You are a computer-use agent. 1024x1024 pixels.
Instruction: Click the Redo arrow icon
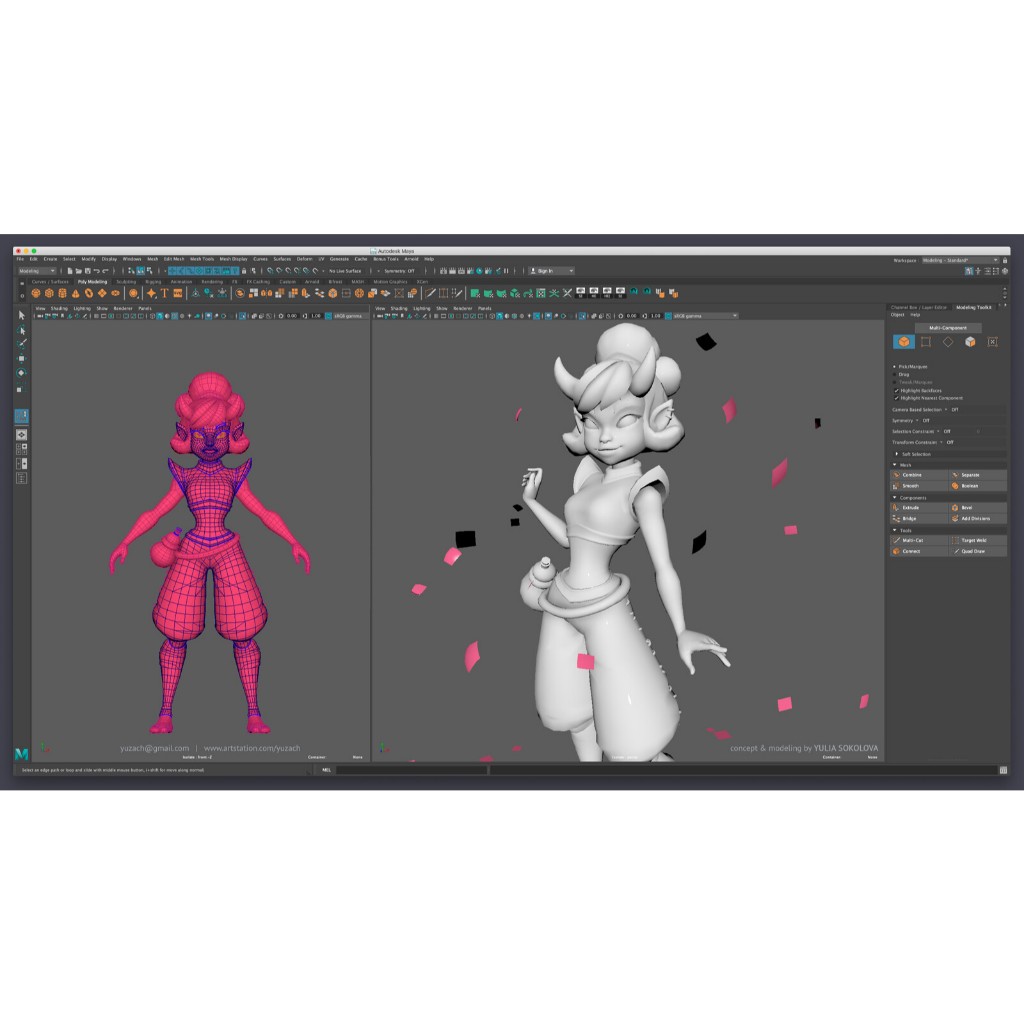coord(105,270)
